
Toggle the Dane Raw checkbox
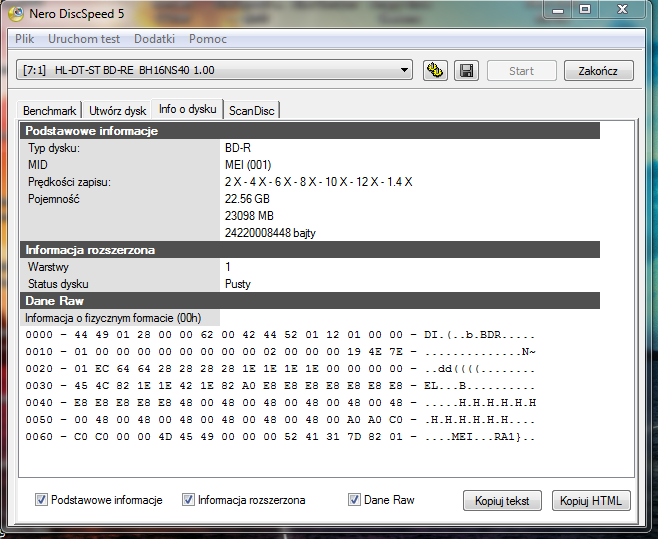coord(354,500)
